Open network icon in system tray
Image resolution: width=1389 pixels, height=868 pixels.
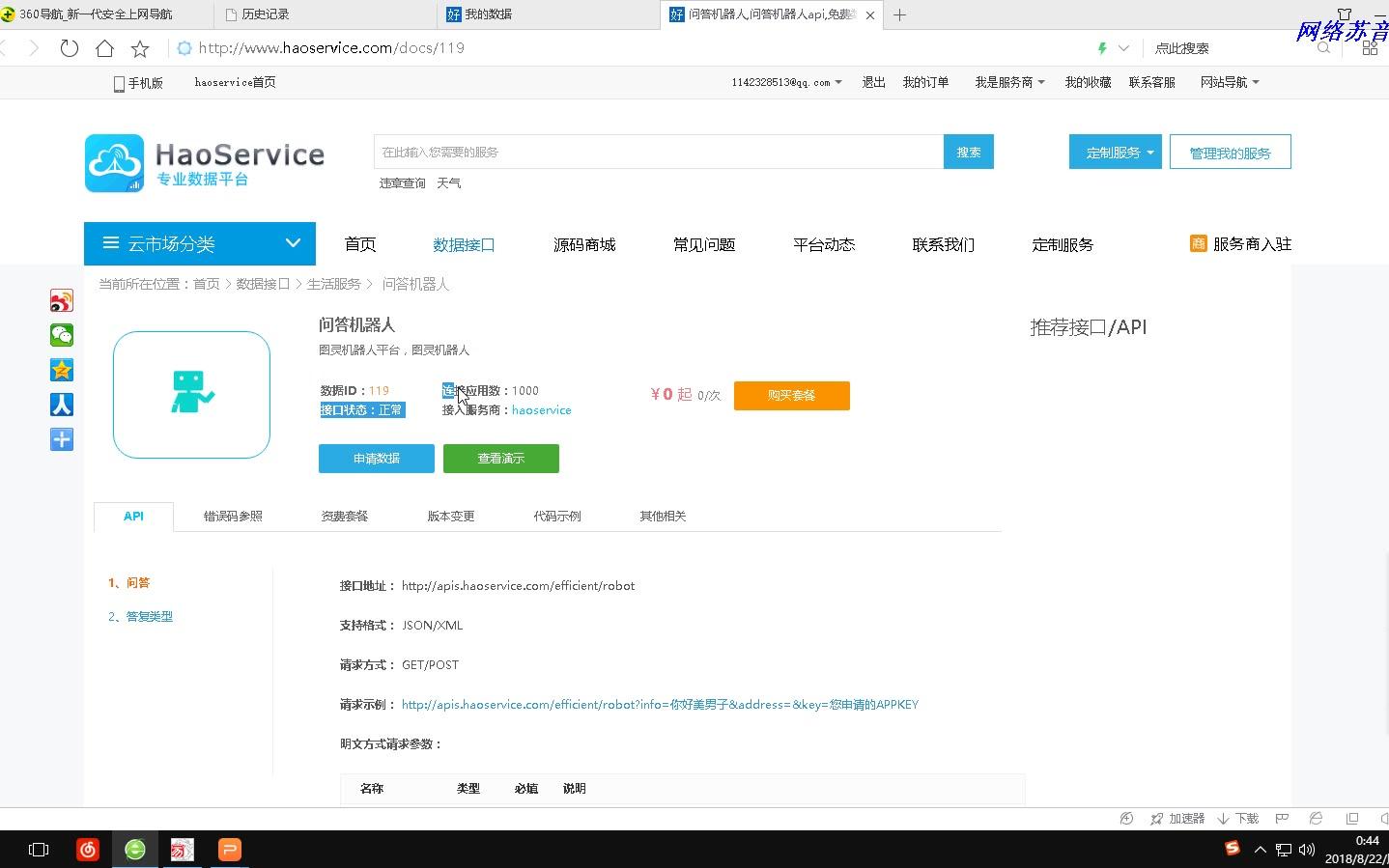[1284, 850]
